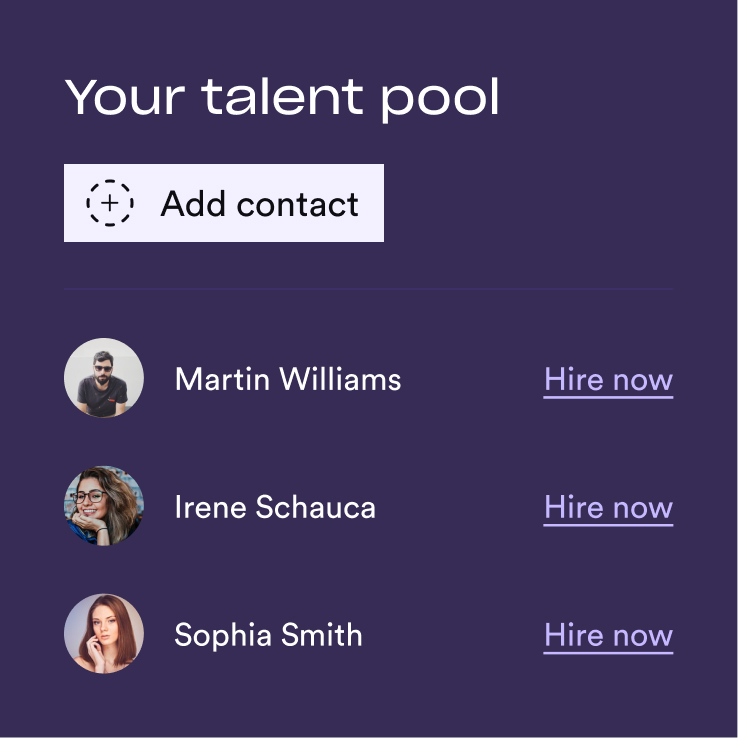Viewport: 738px width, 738px height.
Task: Click Irene Schauca's avatar picture
Action: click(104, 506)
